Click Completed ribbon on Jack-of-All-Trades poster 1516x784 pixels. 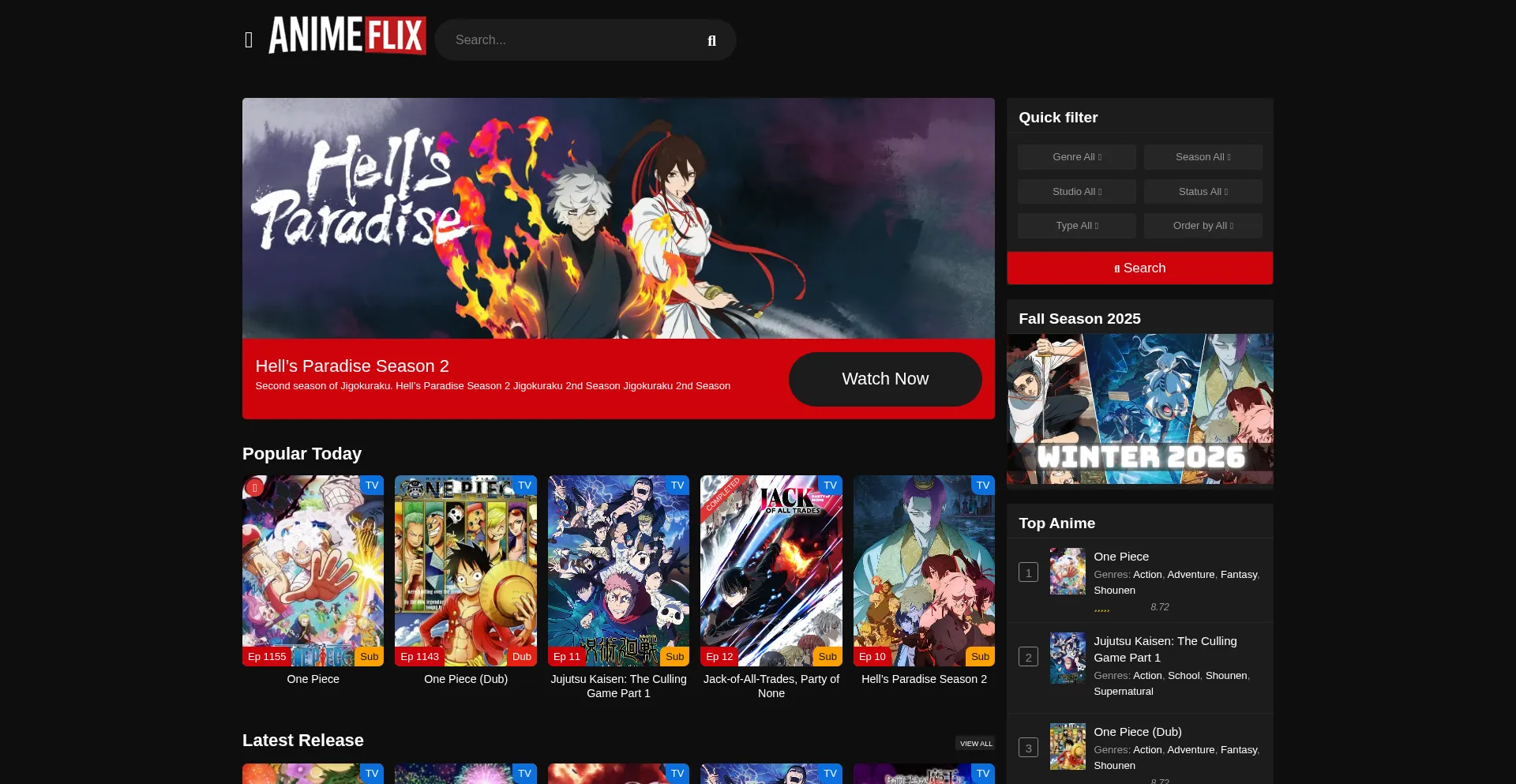pos(722,495)
